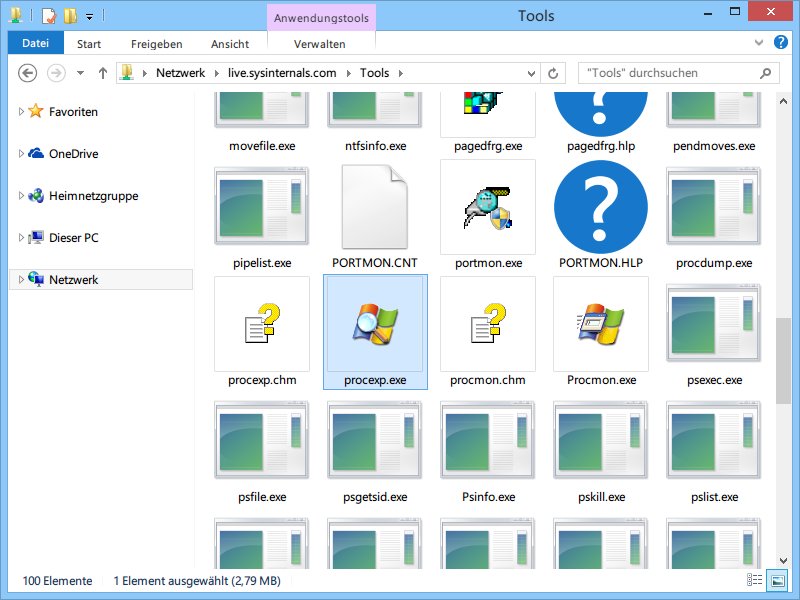Click Tools in the address breadcrumb
Viewport: 800px width, 600px height.
tap(374, 73)
